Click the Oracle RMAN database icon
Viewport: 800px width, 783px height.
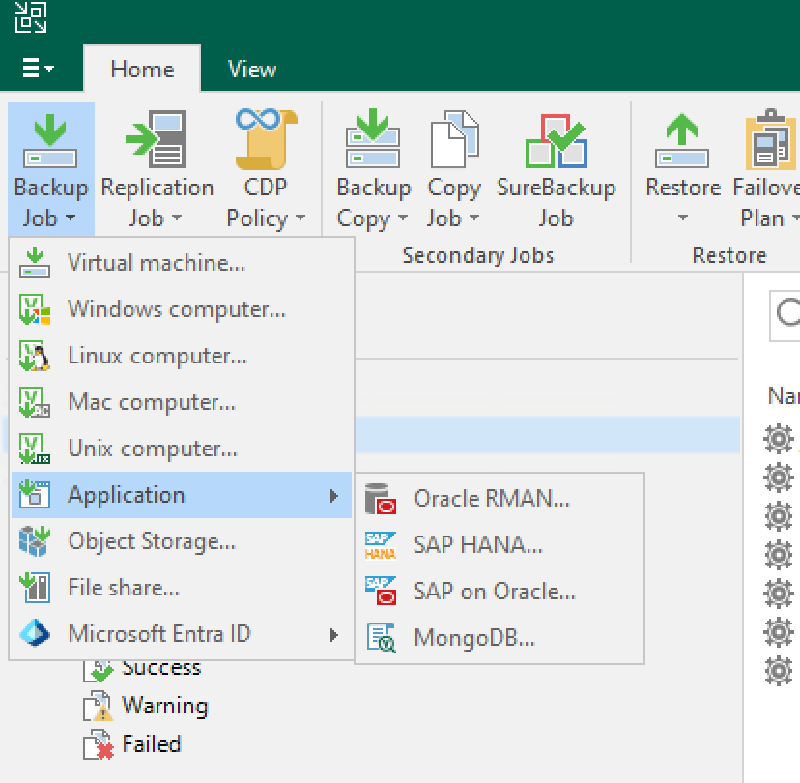381,498
